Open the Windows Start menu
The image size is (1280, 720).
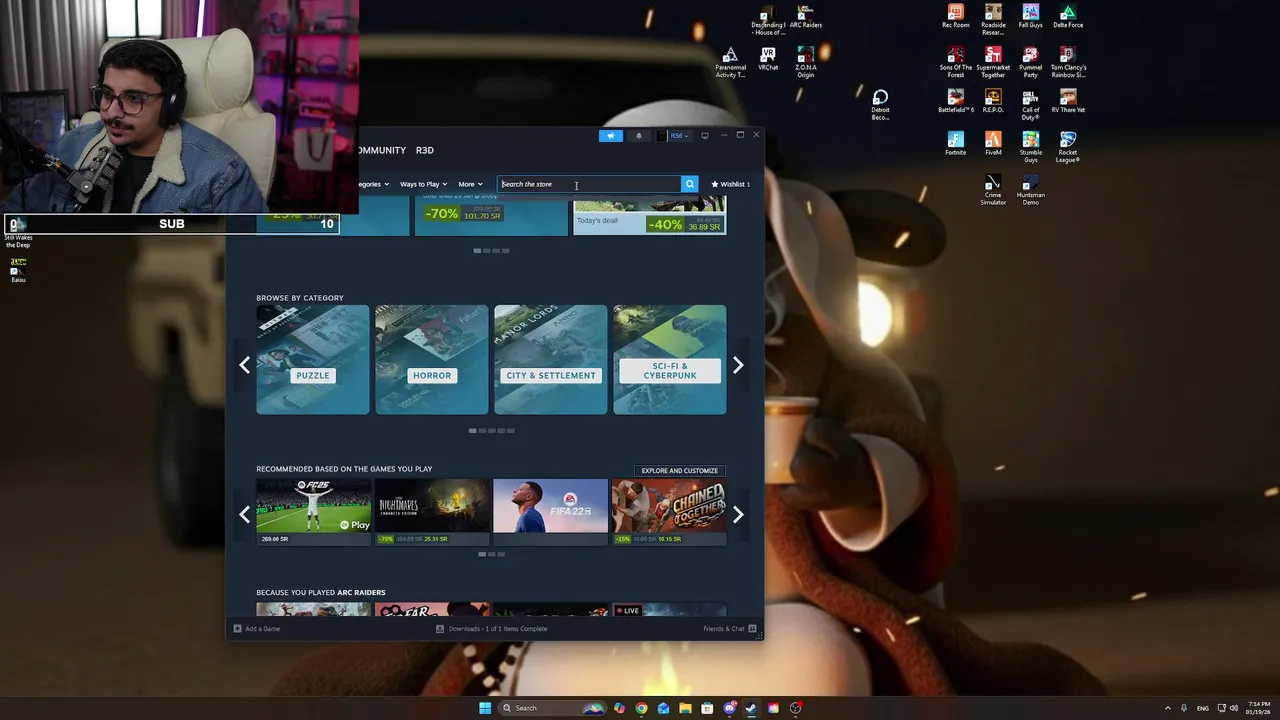485,708
